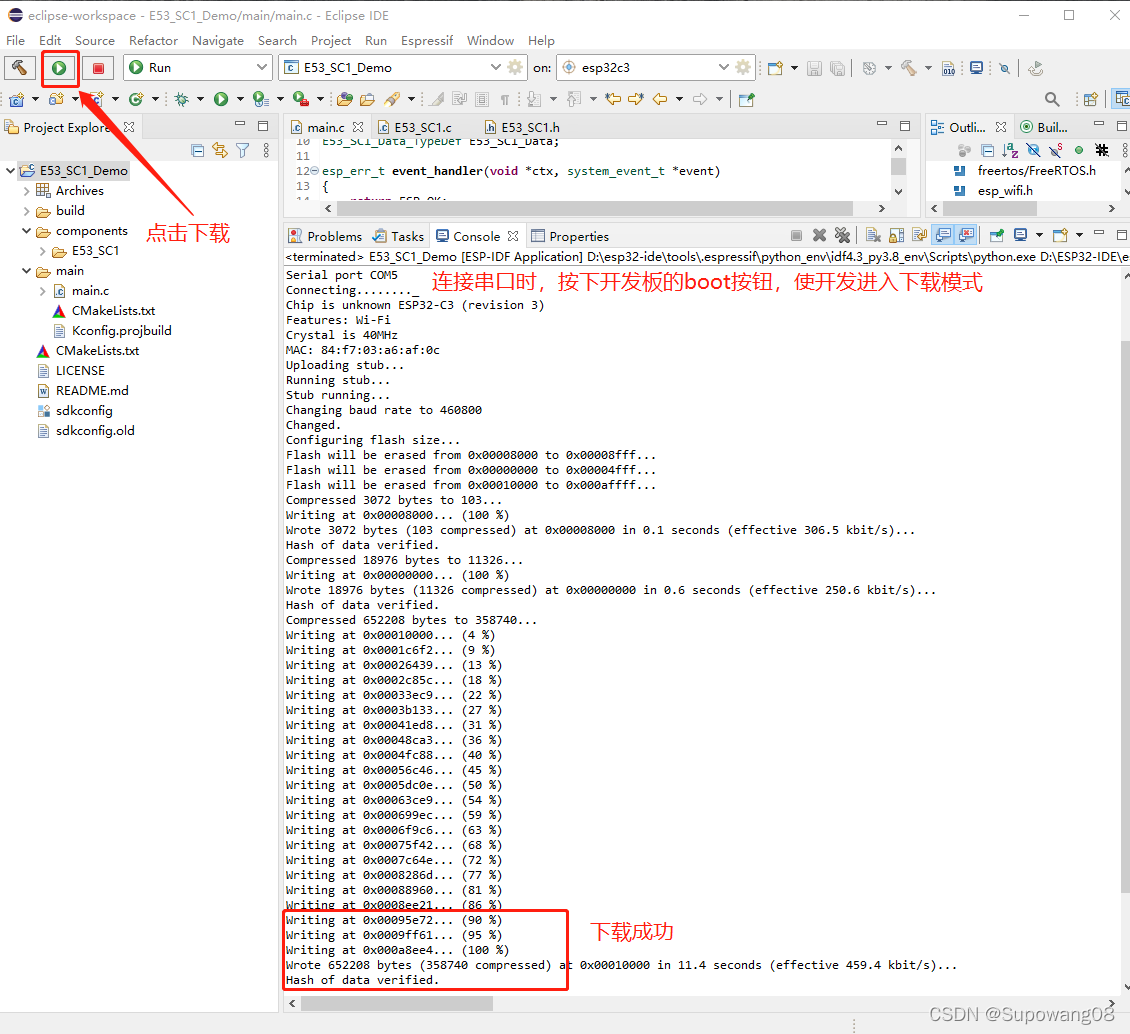
Task: Click Remove All Terminated Launches icon
Action: (842, 236)
